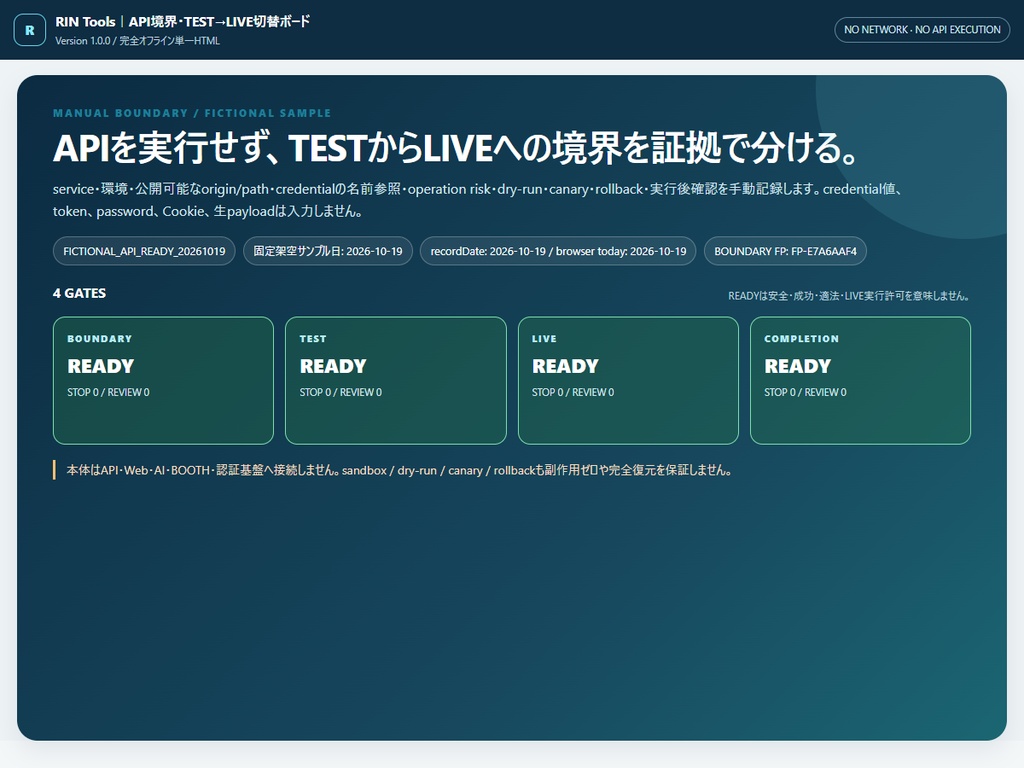Click the BOUNDARY FP: FP-E7A6AAF4 pill

click(x=785, y=251)
